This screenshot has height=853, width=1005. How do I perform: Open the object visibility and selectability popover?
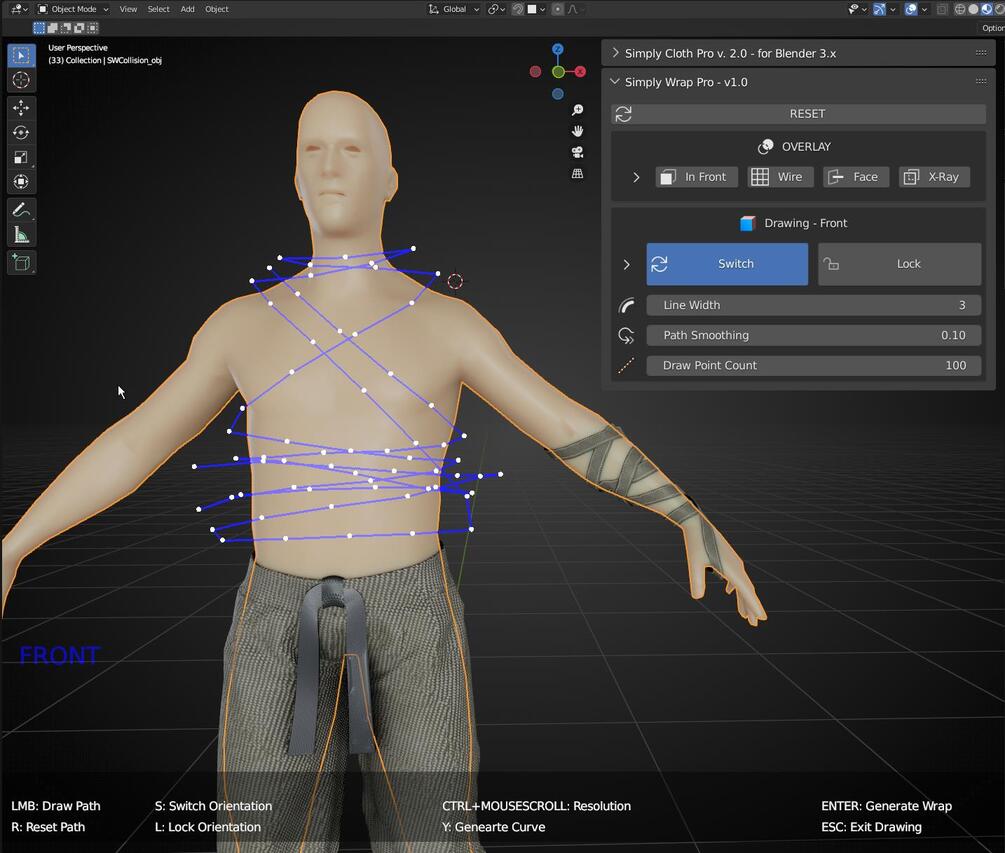tap(856, 9)
